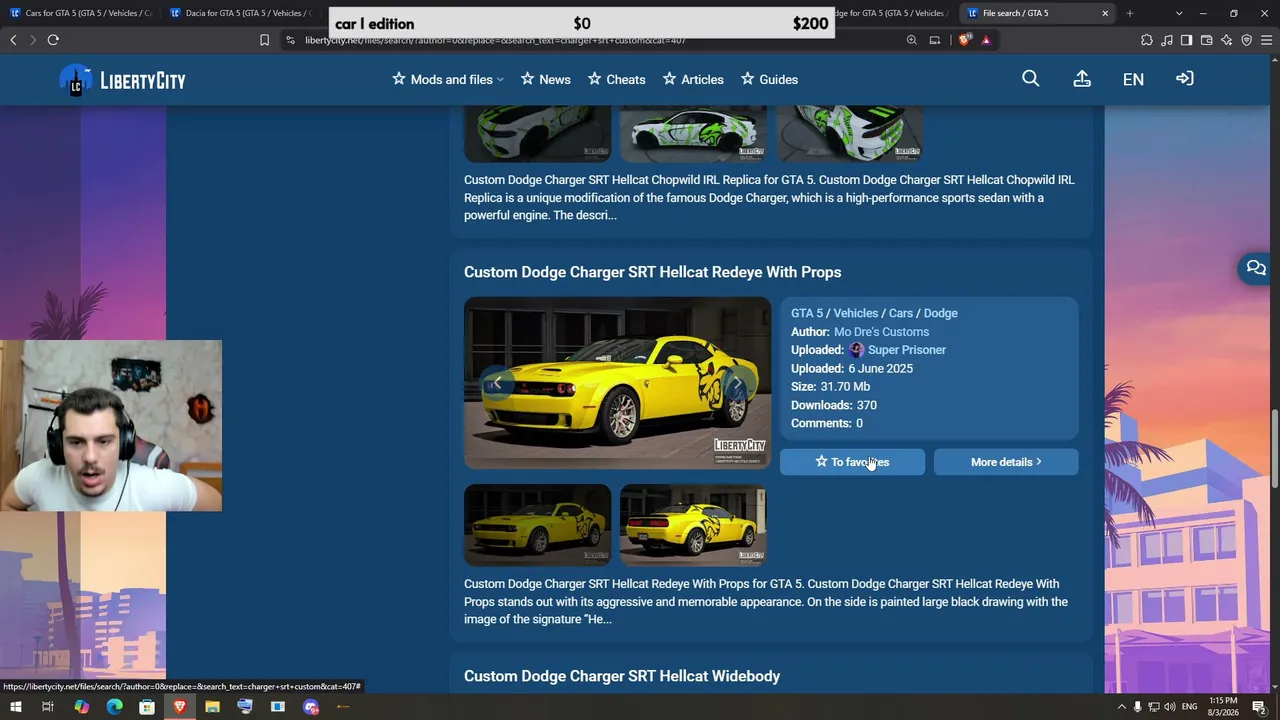The image size is (1280, 720).
Task: Open Custom Dodge Charger SRT Hellcat Widebody link
Action: point(622,676)
